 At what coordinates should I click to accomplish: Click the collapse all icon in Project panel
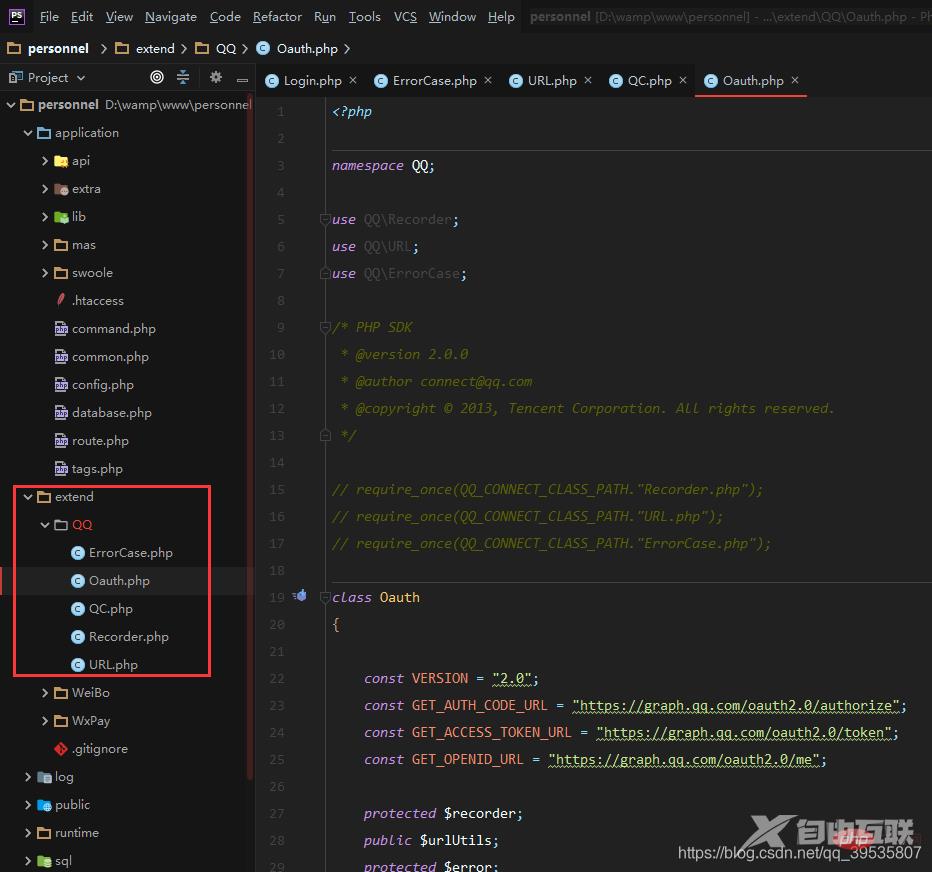click(183, 77)
